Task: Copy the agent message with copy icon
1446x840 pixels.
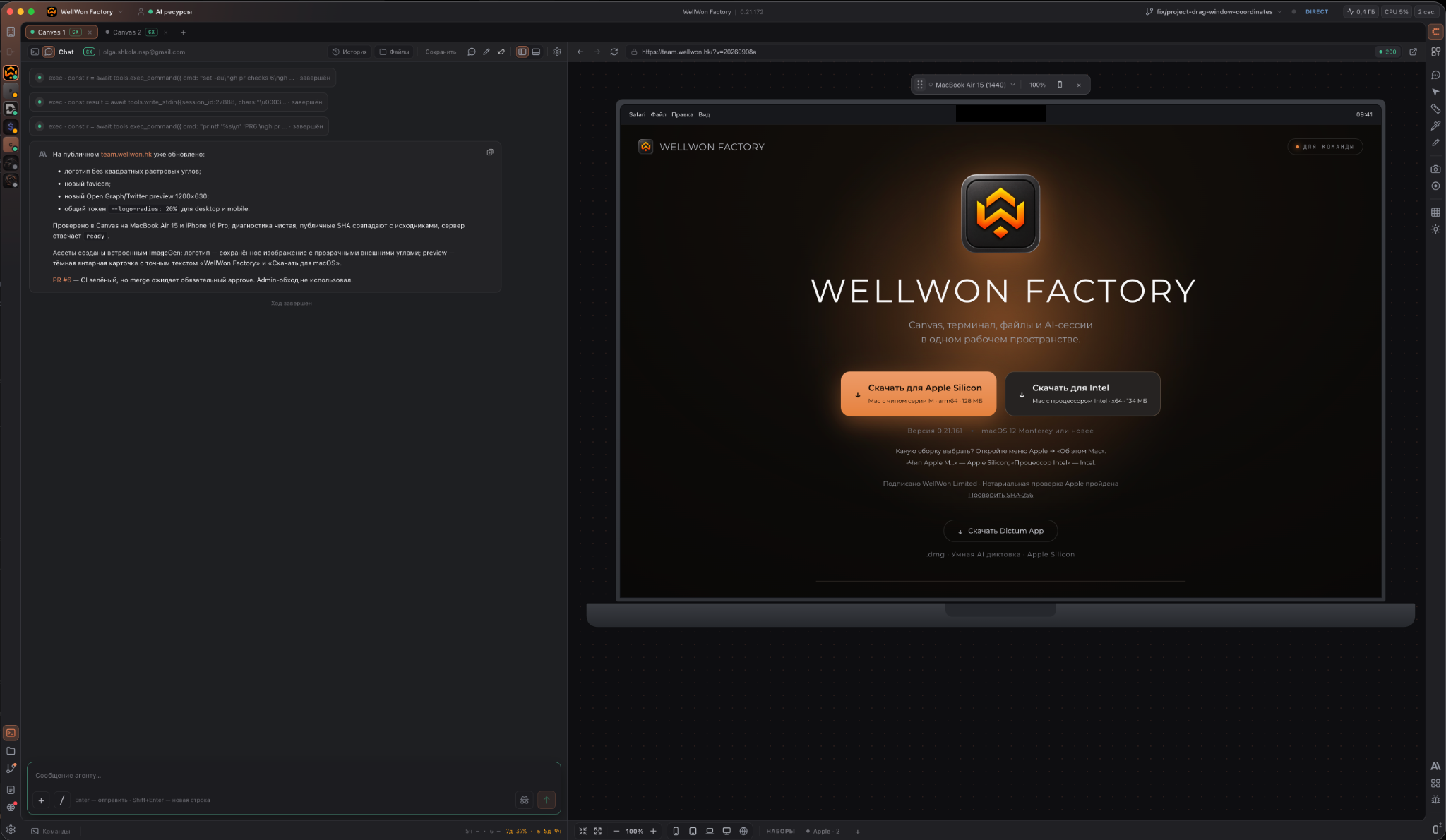Action: (x=490, y=152)
